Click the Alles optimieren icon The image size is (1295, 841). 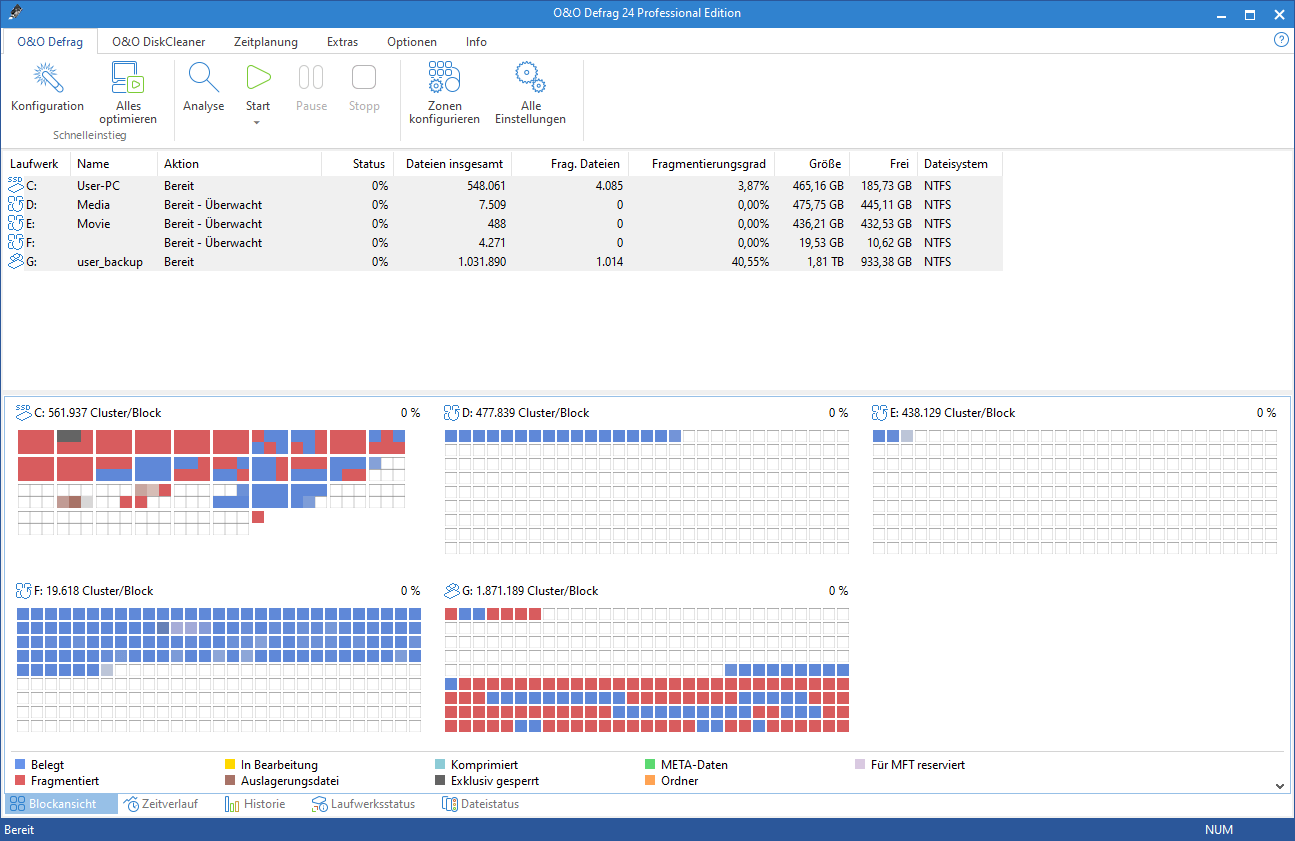128,79
